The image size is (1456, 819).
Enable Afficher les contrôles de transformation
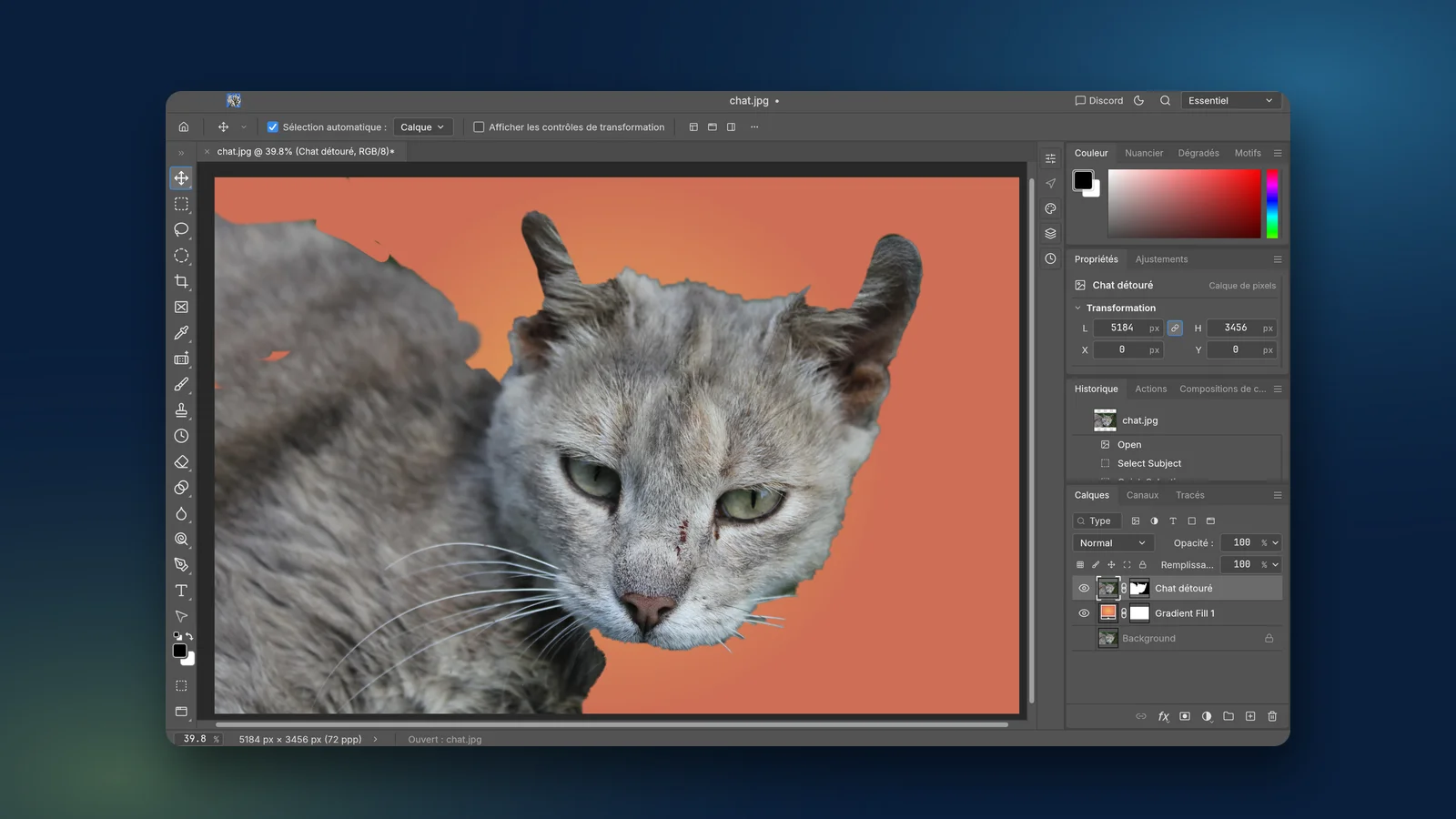pyautogui.click(x=479, y=127)
